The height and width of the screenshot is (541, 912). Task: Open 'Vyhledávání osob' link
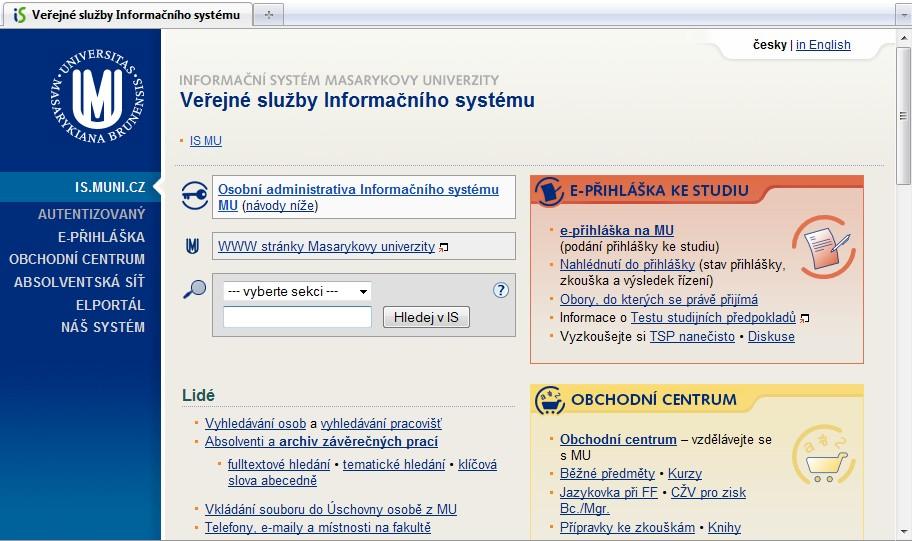(x=255, y=423)
